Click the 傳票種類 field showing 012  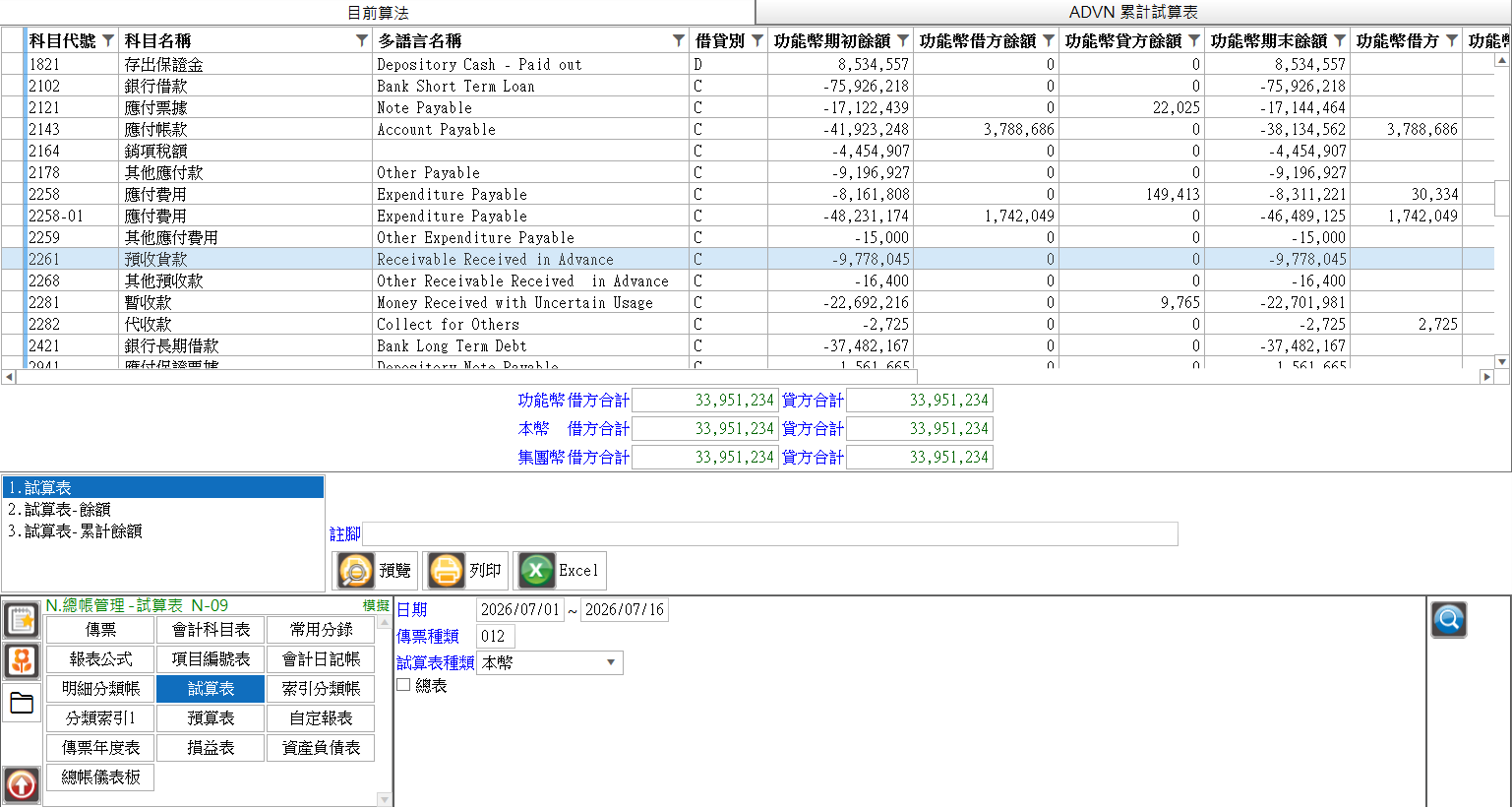click(x=495, y=636)
